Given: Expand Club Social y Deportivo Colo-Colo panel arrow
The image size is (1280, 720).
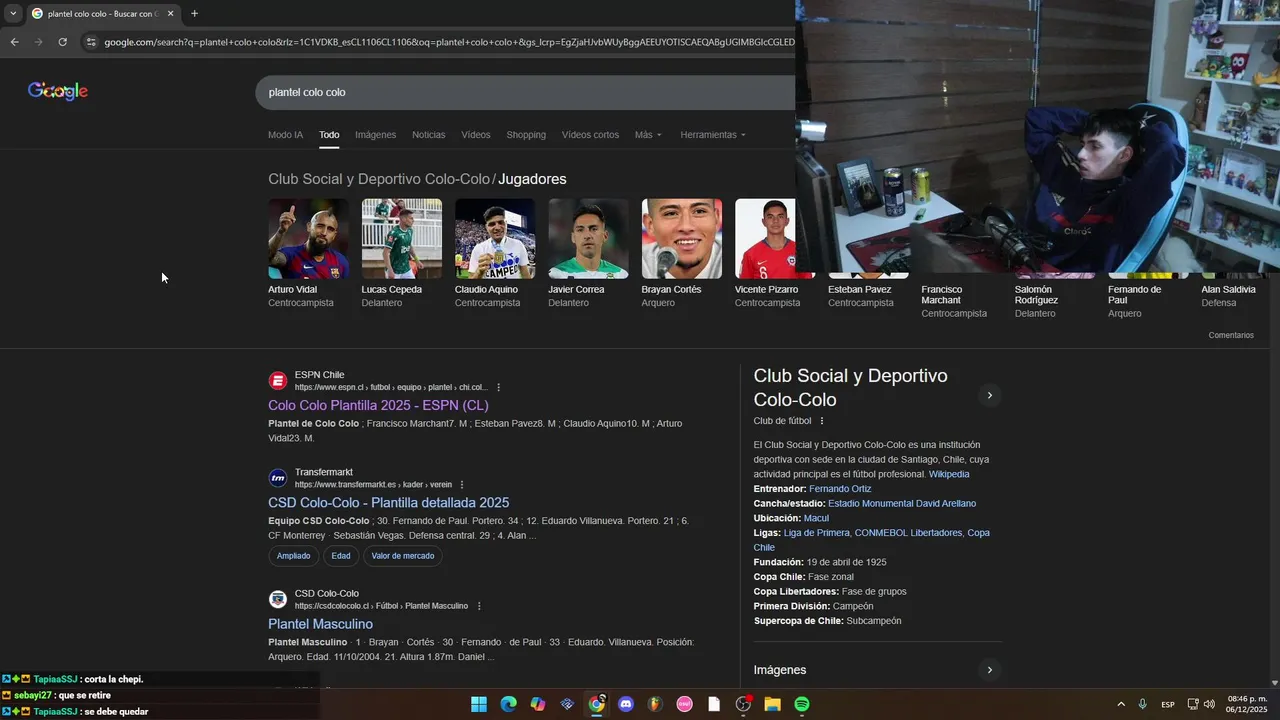Looking at the screenshot, I should click(989, 395).
